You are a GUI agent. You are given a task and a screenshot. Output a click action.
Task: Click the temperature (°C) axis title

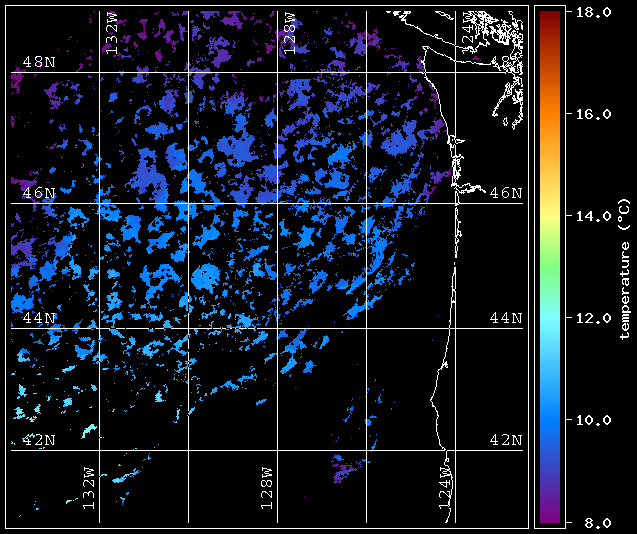coord(625,269)
